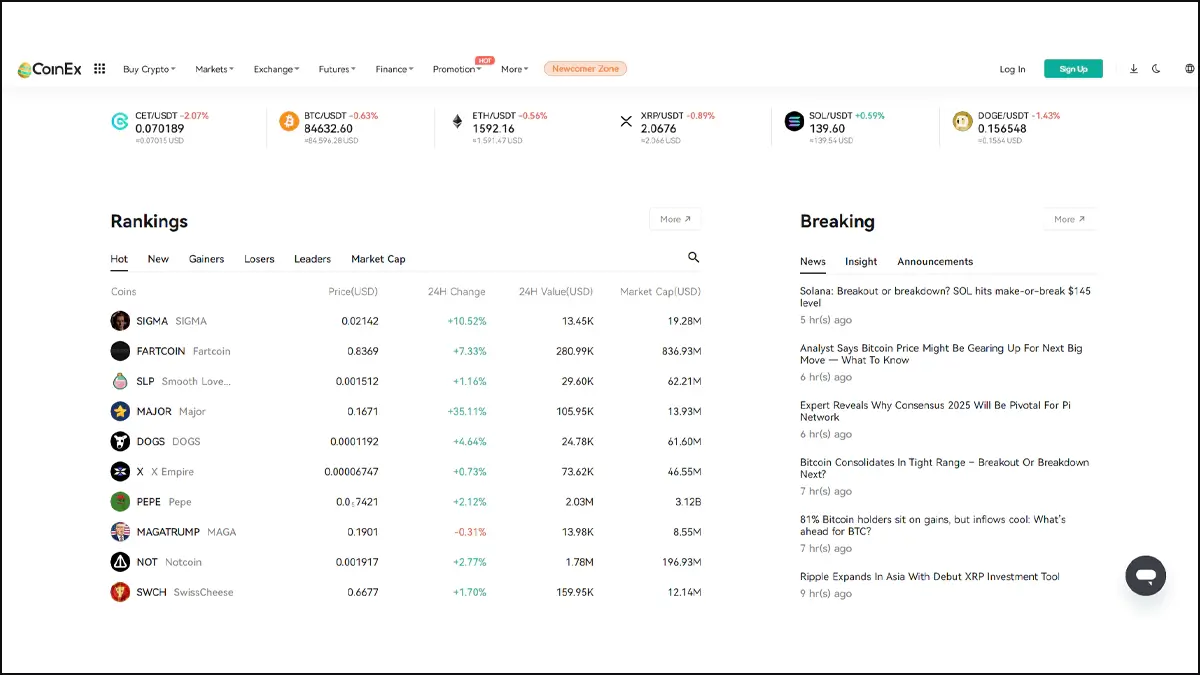Expand the Promotion dropdown menu
The height and width of the screenshot is (675, 1200).
[x=457, y=69]
